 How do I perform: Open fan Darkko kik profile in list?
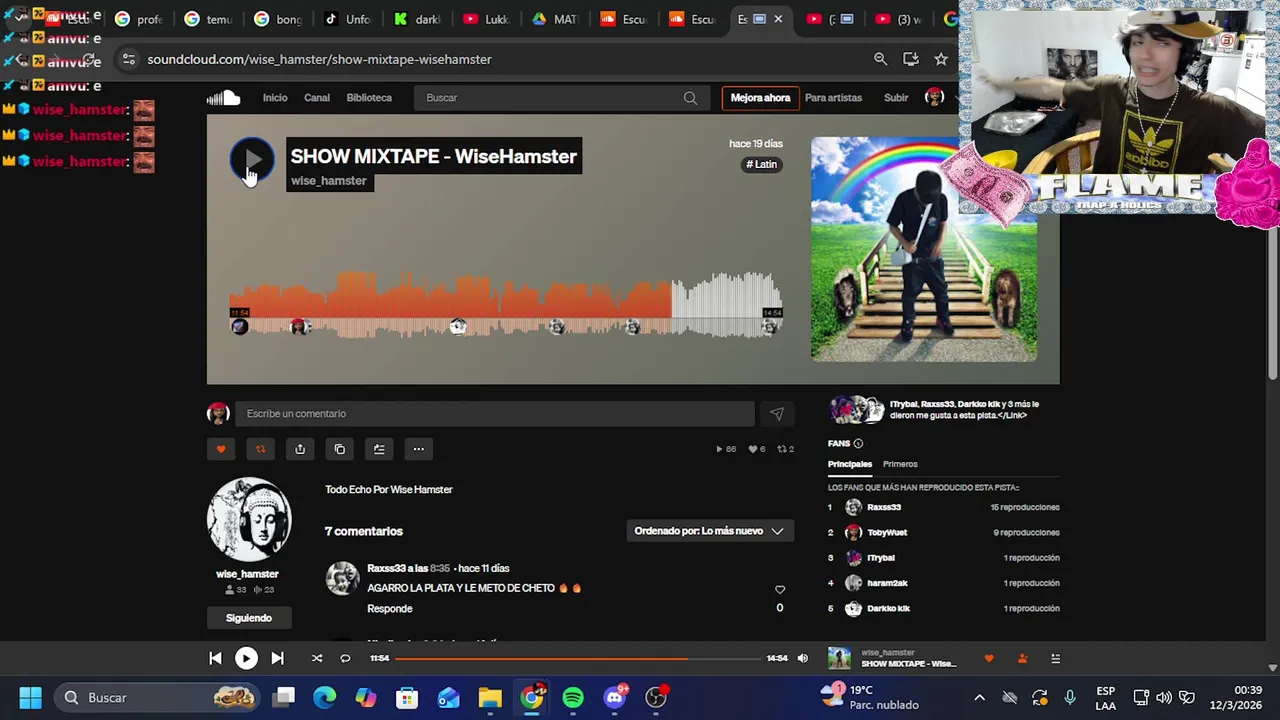coord(888,608)
